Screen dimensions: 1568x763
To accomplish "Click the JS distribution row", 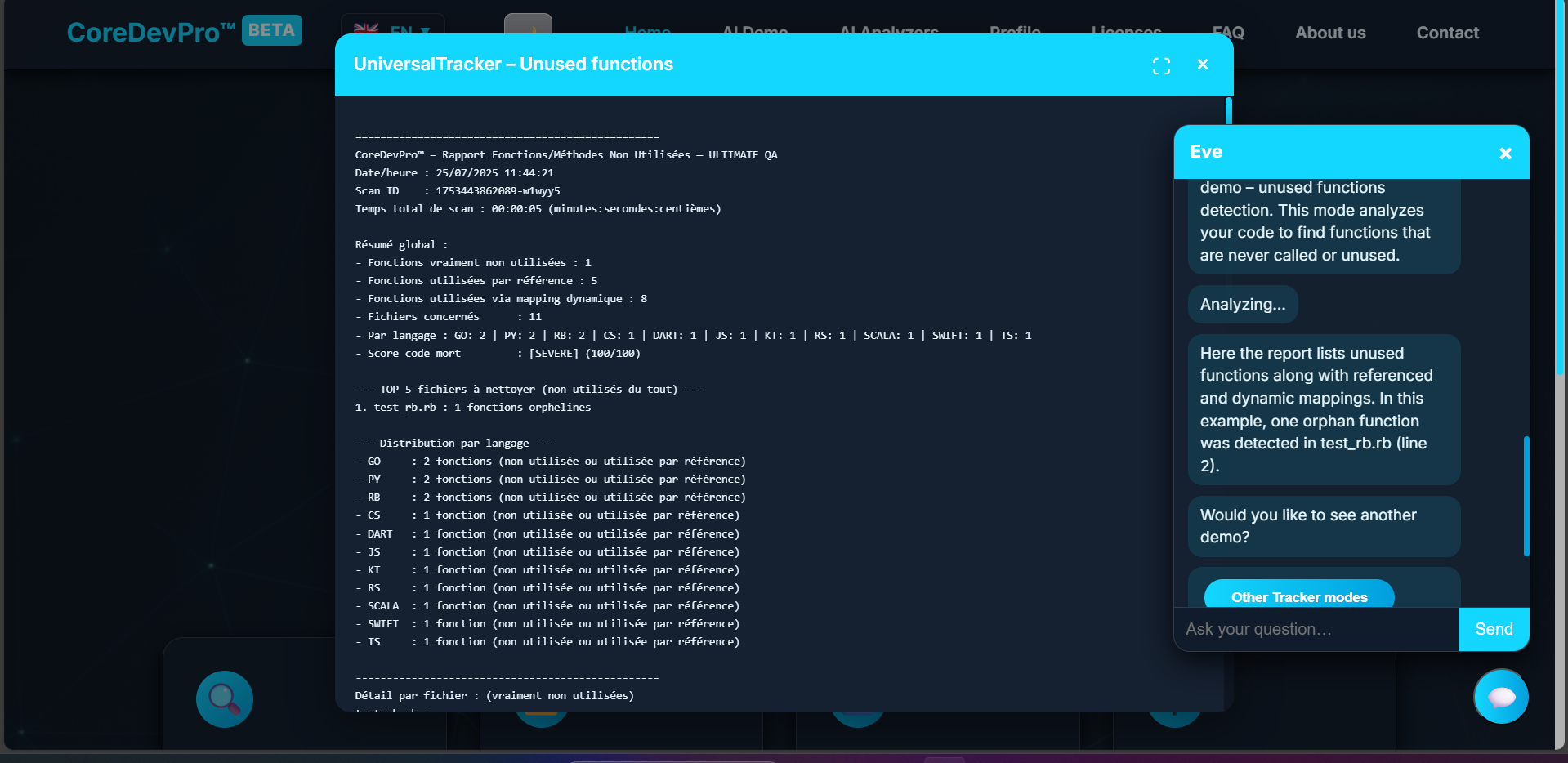I will (547, 552).
